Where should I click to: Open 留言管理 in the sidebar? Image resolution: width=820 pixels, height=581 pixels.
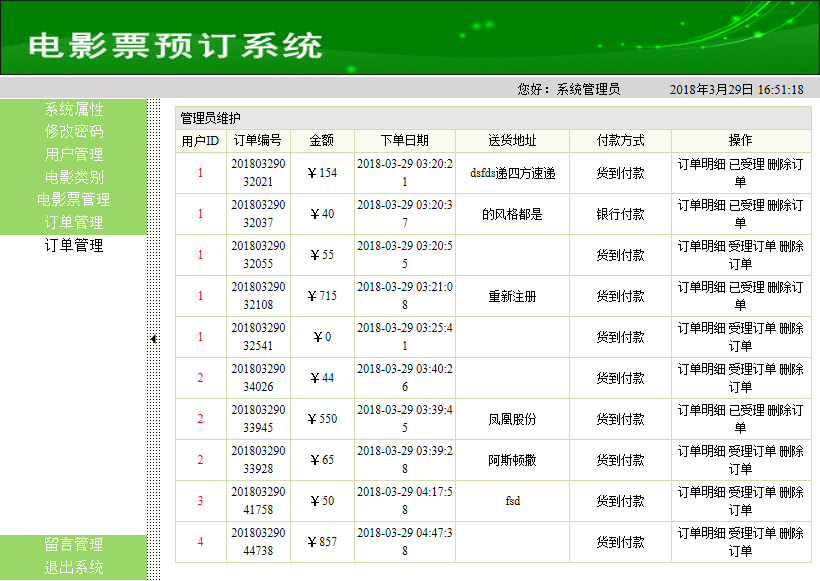click(x=74, y=544)
